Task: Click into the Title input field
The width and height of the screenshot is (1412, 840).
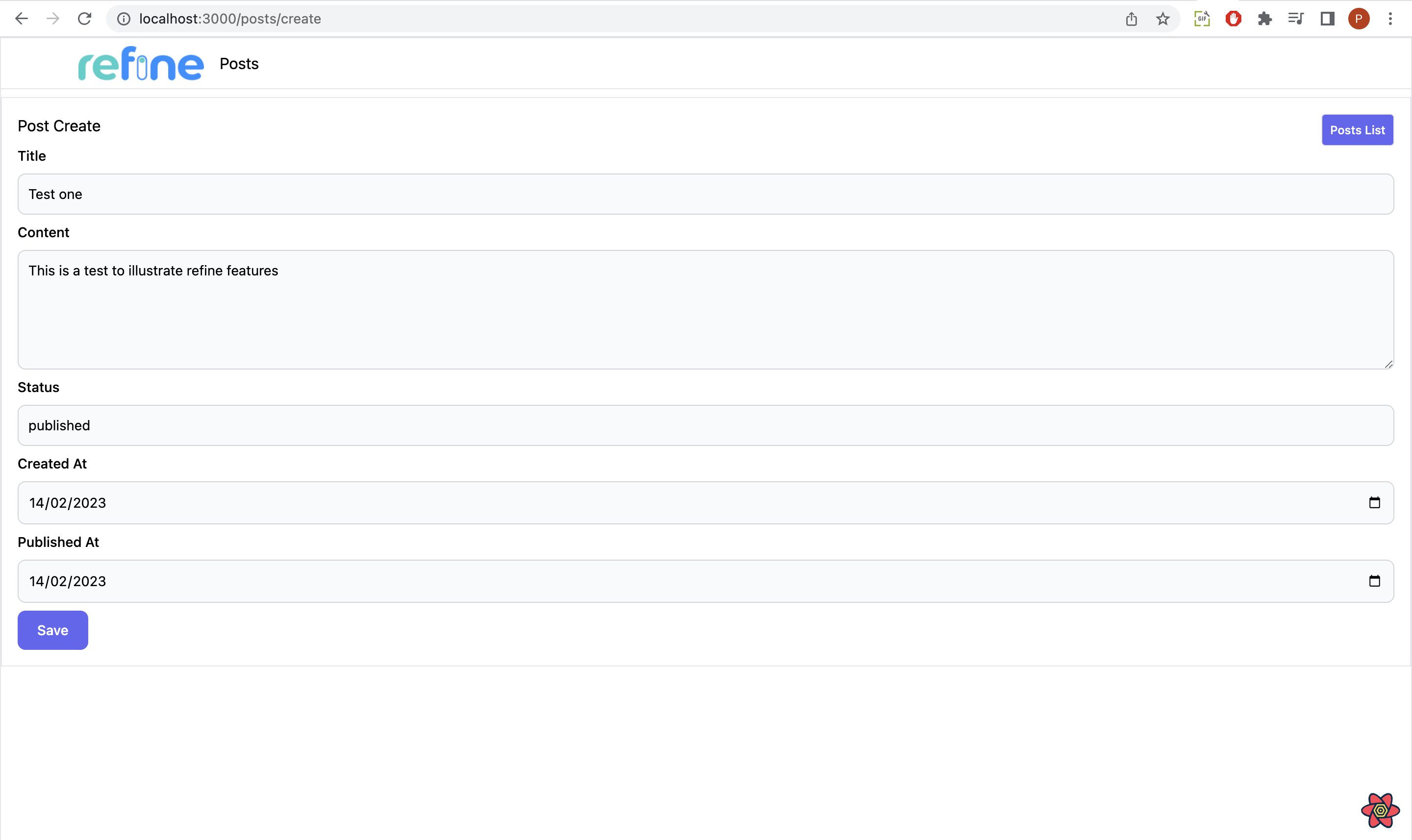Action: point(706,194)
